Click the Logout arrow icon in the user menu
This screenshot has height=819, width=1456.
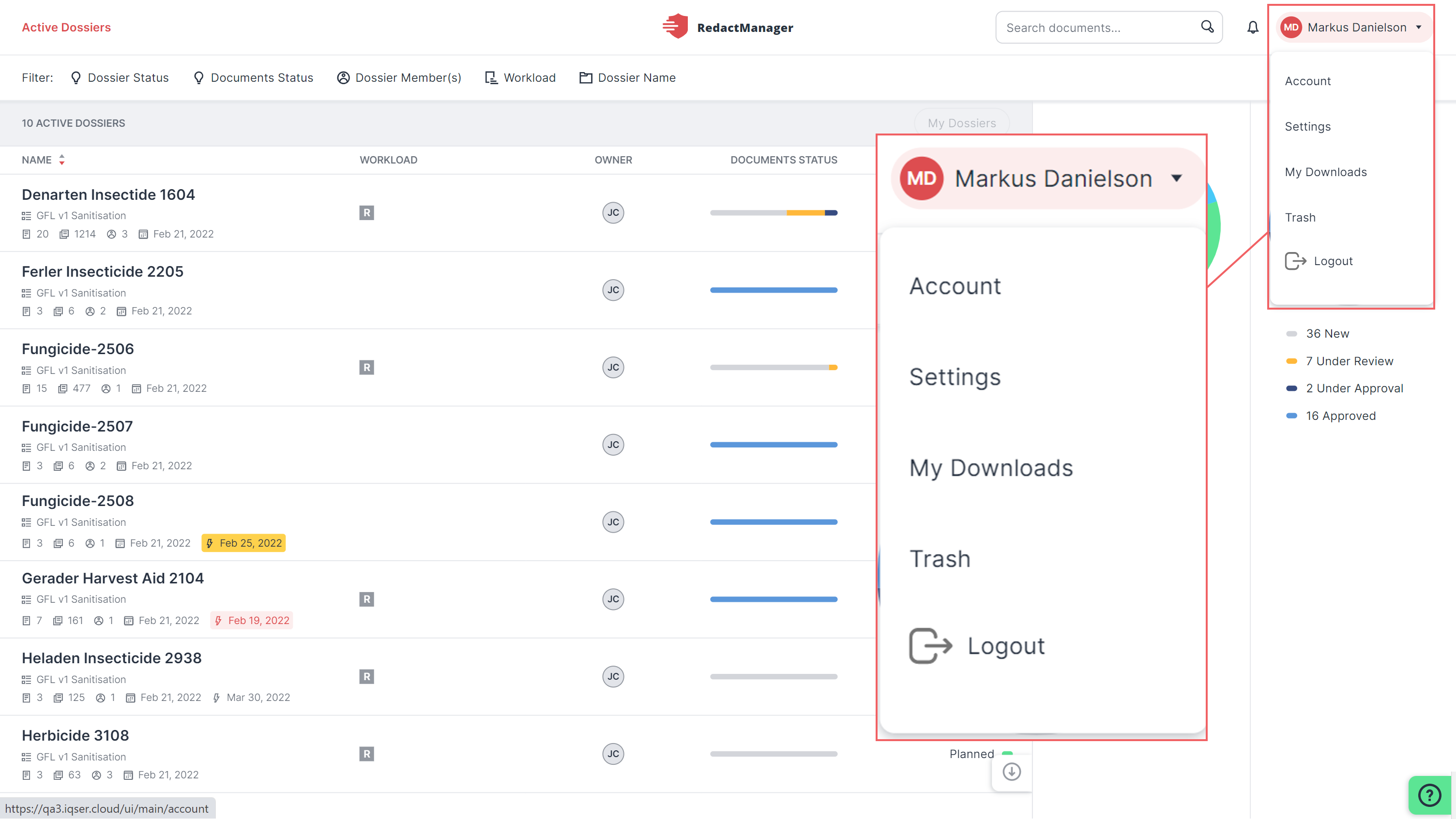tap(1295, 261)
